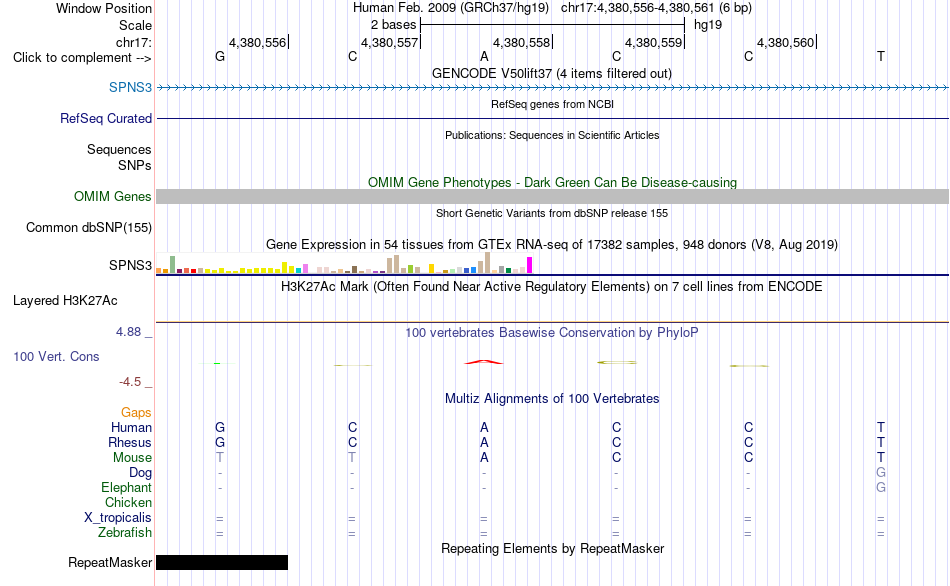Click coordinate label 4,380,559
The height and width of the screenshot is (586, 950).
tap(654, 42)
